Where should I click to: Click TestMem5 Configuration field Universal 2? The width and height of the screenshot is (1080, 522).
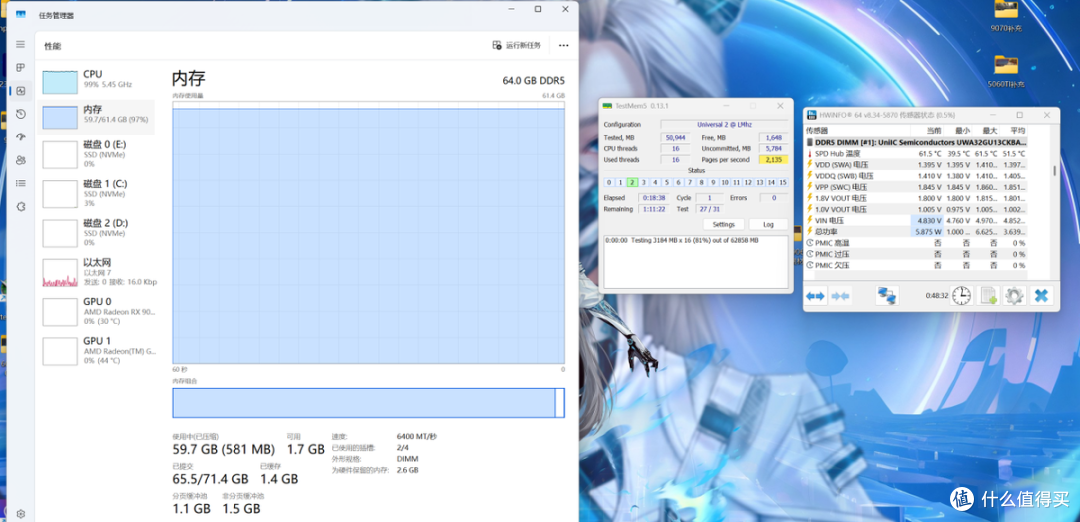pos(724,125)
